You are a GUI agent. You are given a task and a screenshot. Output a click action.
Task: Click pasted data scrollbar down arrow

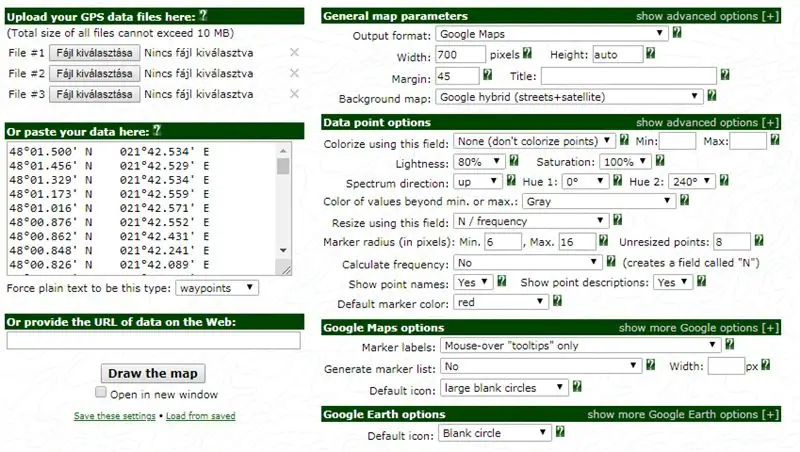click(x=283, y=250)
